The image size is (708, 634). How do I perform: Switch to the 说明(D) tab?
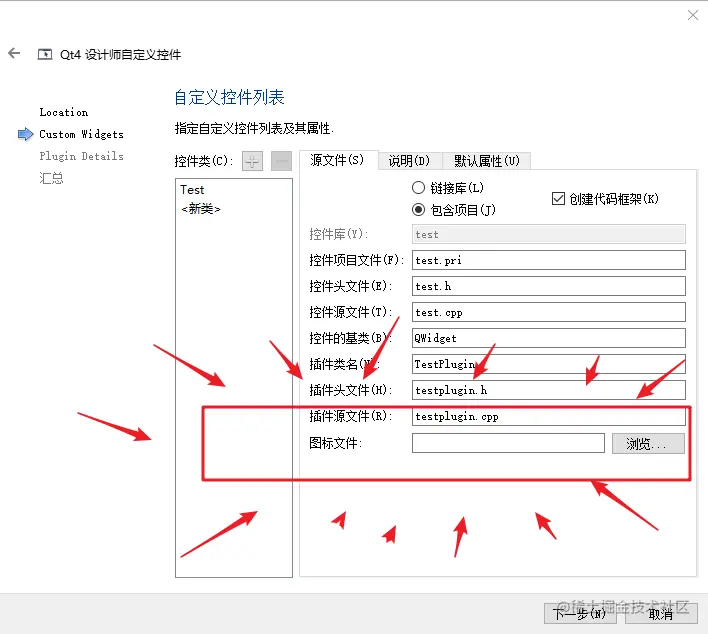pyautogui.click(x=410, y=161)
